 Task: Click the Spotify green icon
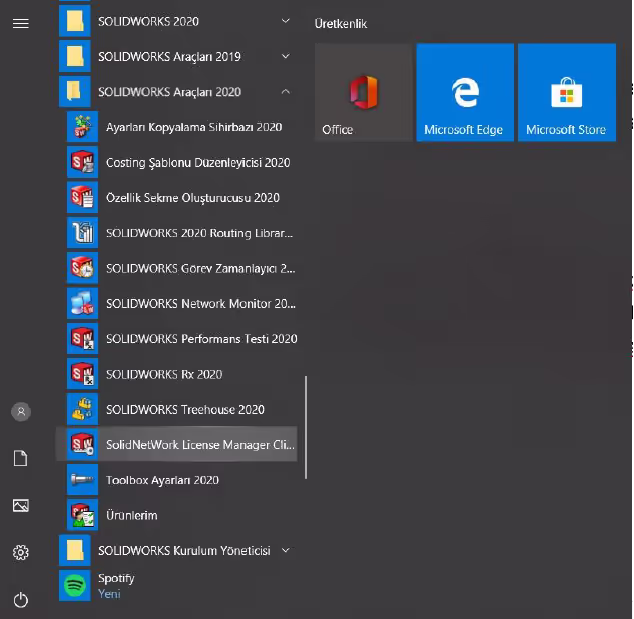(75, 585)
